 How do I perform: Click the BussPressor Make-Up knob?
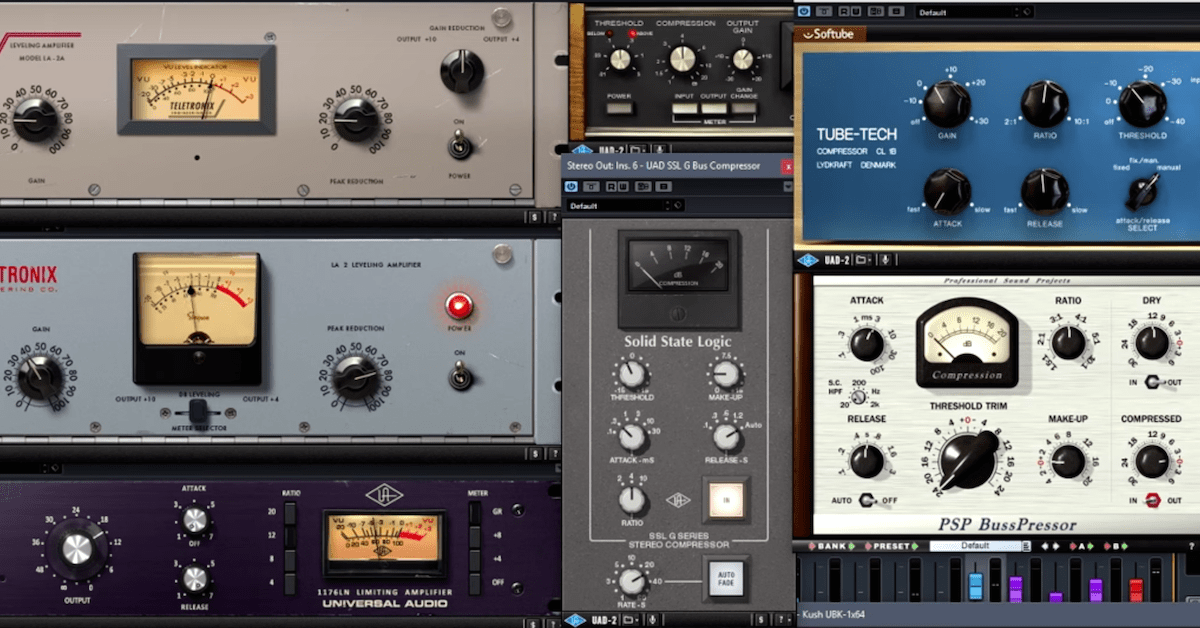[x=1068, y=461]
